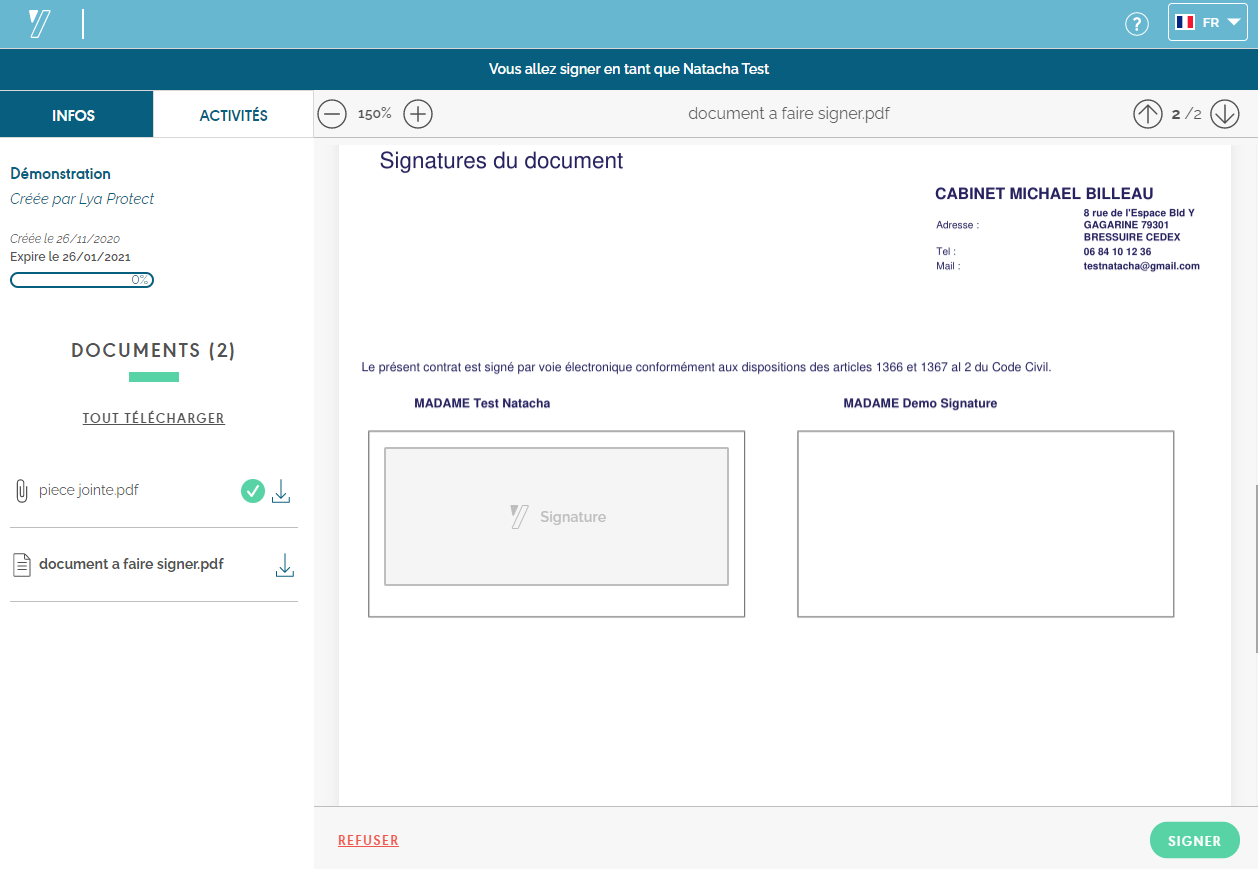Click the zoom in plus icon
1258x869 pixels.
click(x=417, y=114)
